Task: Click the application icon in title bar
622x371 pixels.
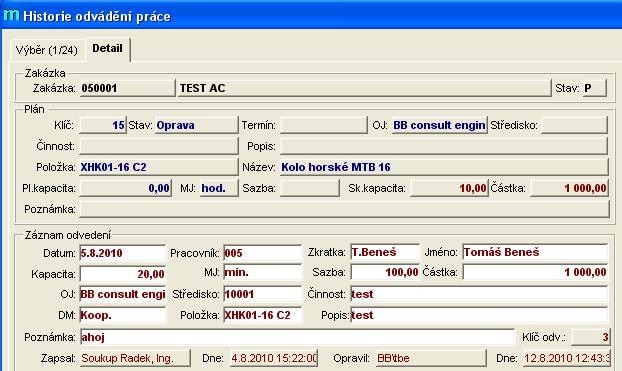Action: click(11, 15)
